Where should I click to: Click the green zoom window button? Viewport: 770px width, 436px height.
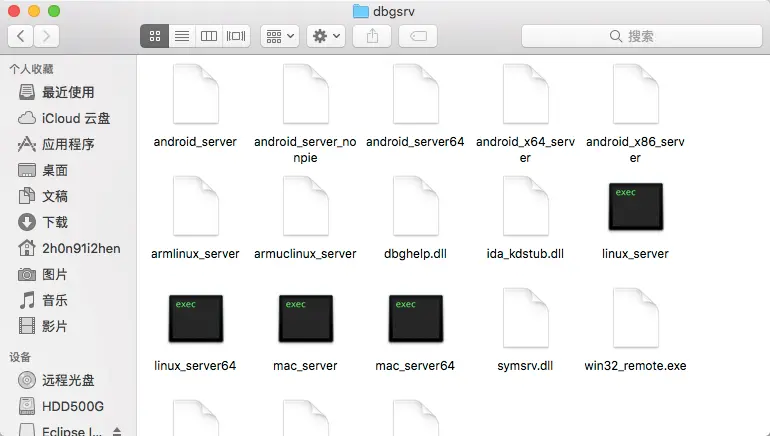(x=54, y=11)
